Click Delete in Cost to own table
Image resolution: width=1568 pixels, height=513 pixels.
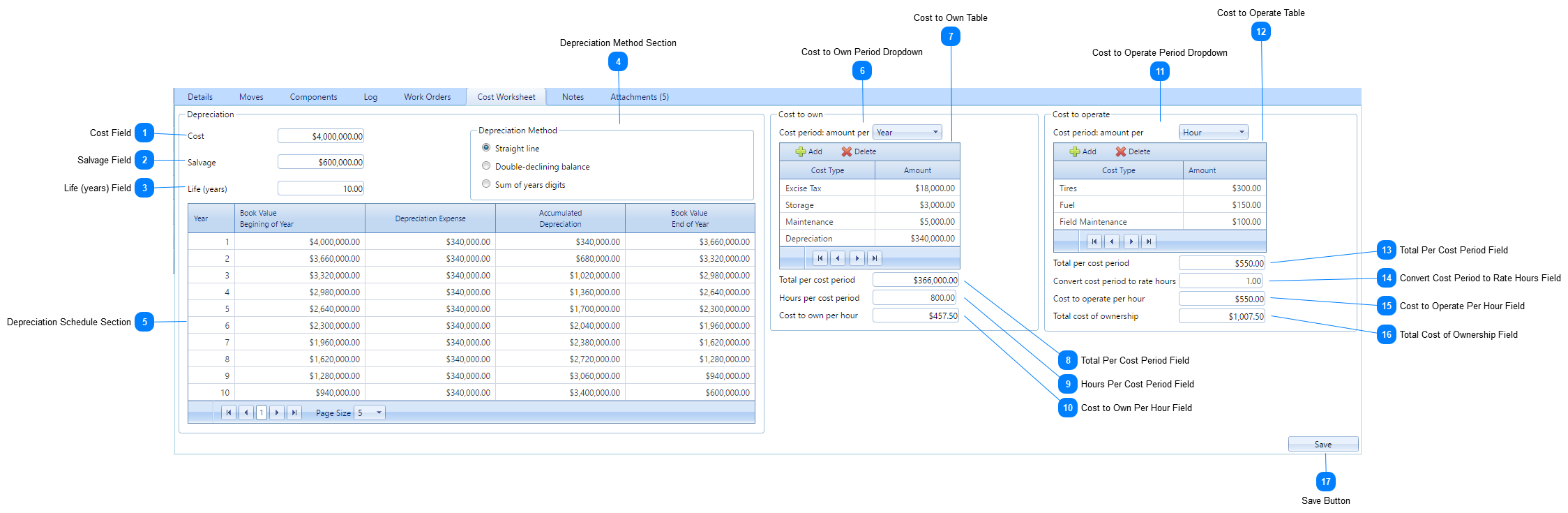coord(859,151)
